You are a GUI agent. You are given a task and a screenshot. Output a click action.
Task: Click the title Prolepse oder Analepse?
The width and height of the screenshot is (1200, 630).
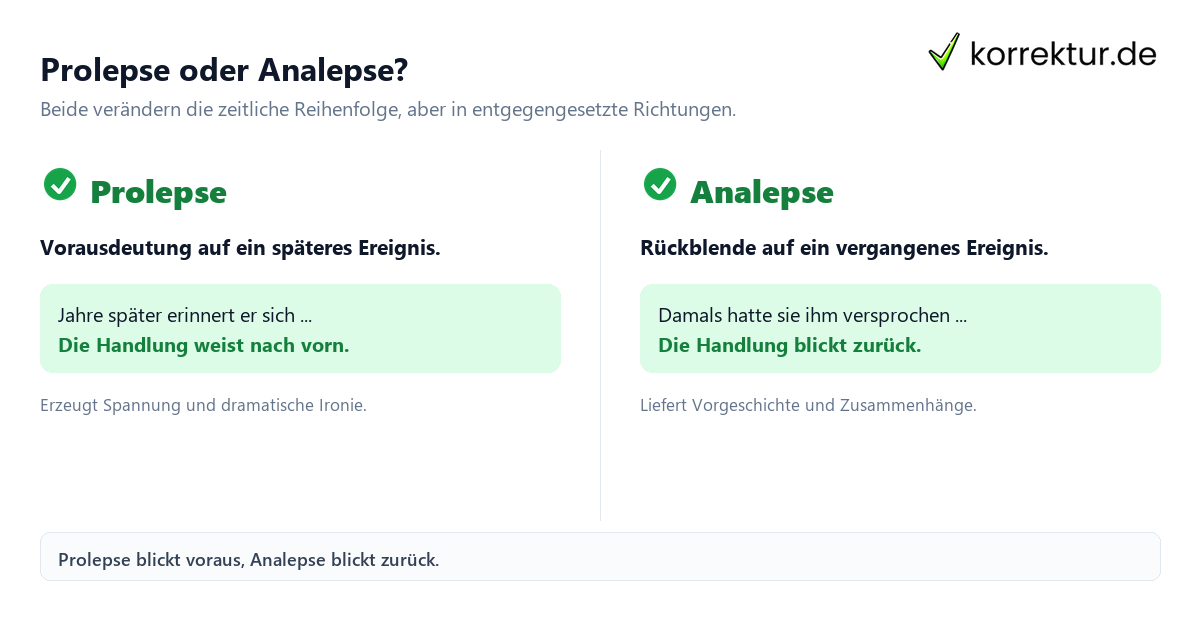pos(224,70)
